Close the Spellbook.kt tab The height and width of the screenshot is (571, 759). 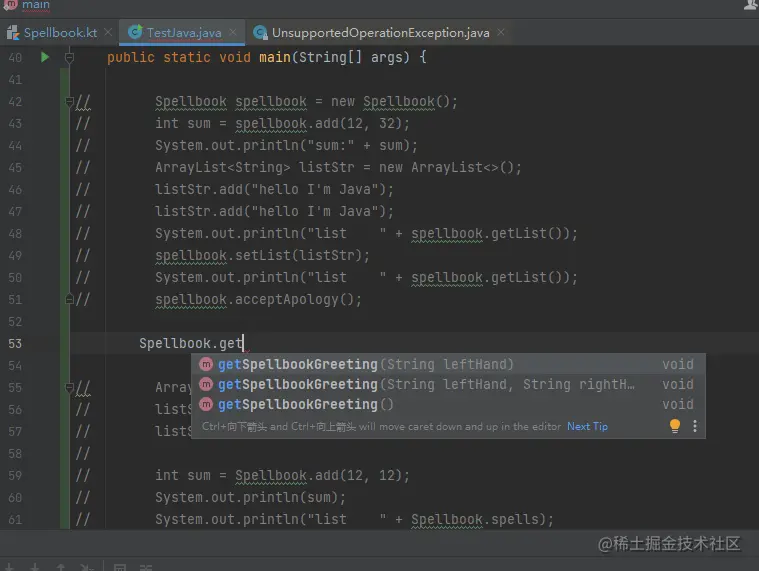pos(108,32)
